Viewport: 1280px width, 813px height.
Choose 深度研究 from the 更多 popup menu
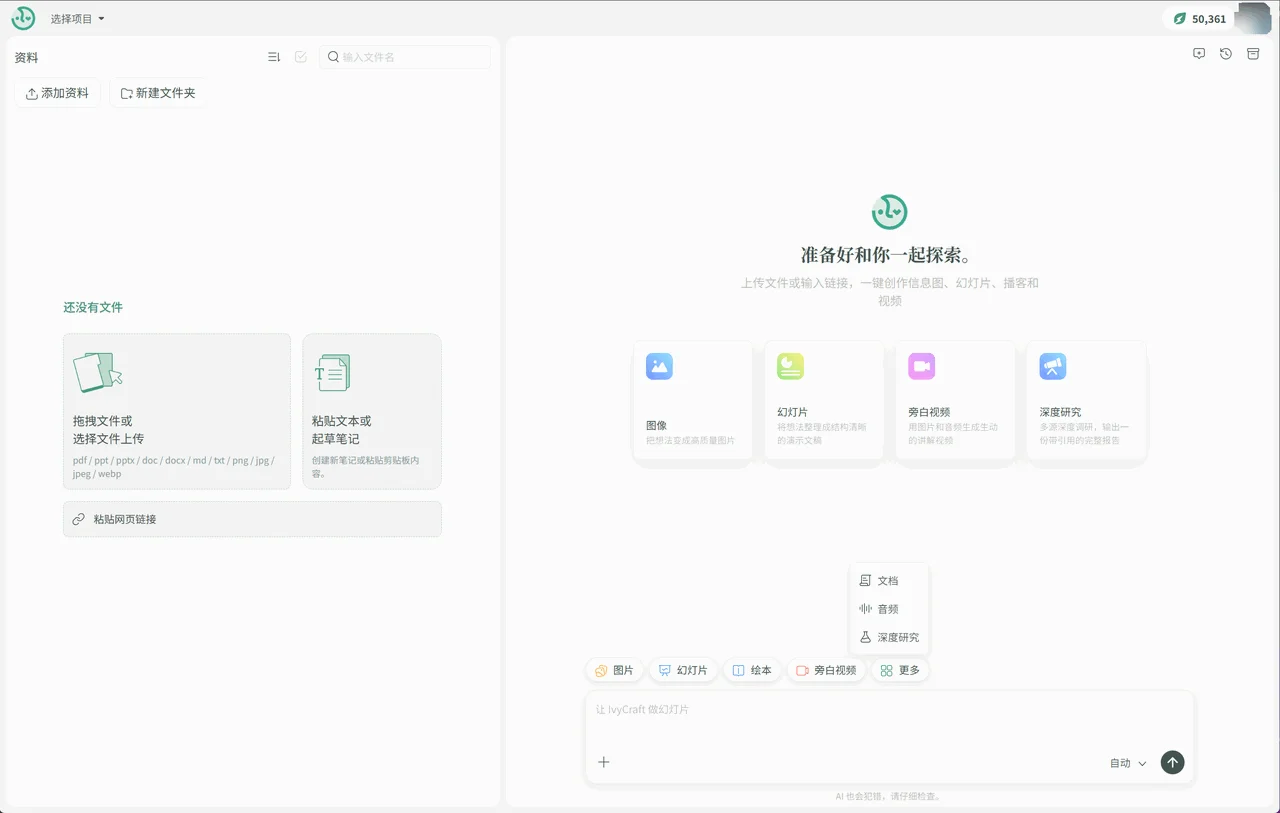pyautogui.click(x=889, y=637)
